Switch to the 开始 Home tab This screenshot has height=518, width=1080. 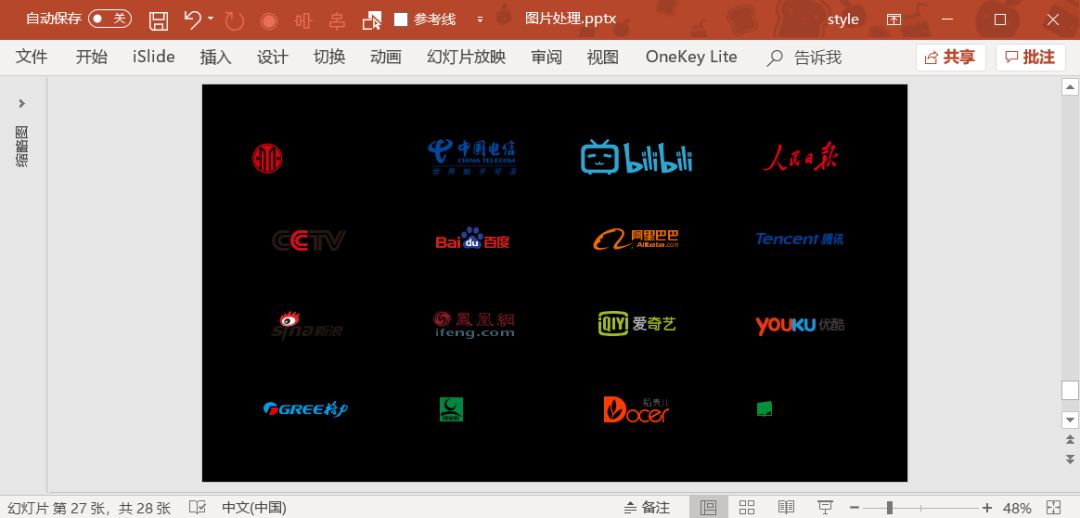coord(92,57)
